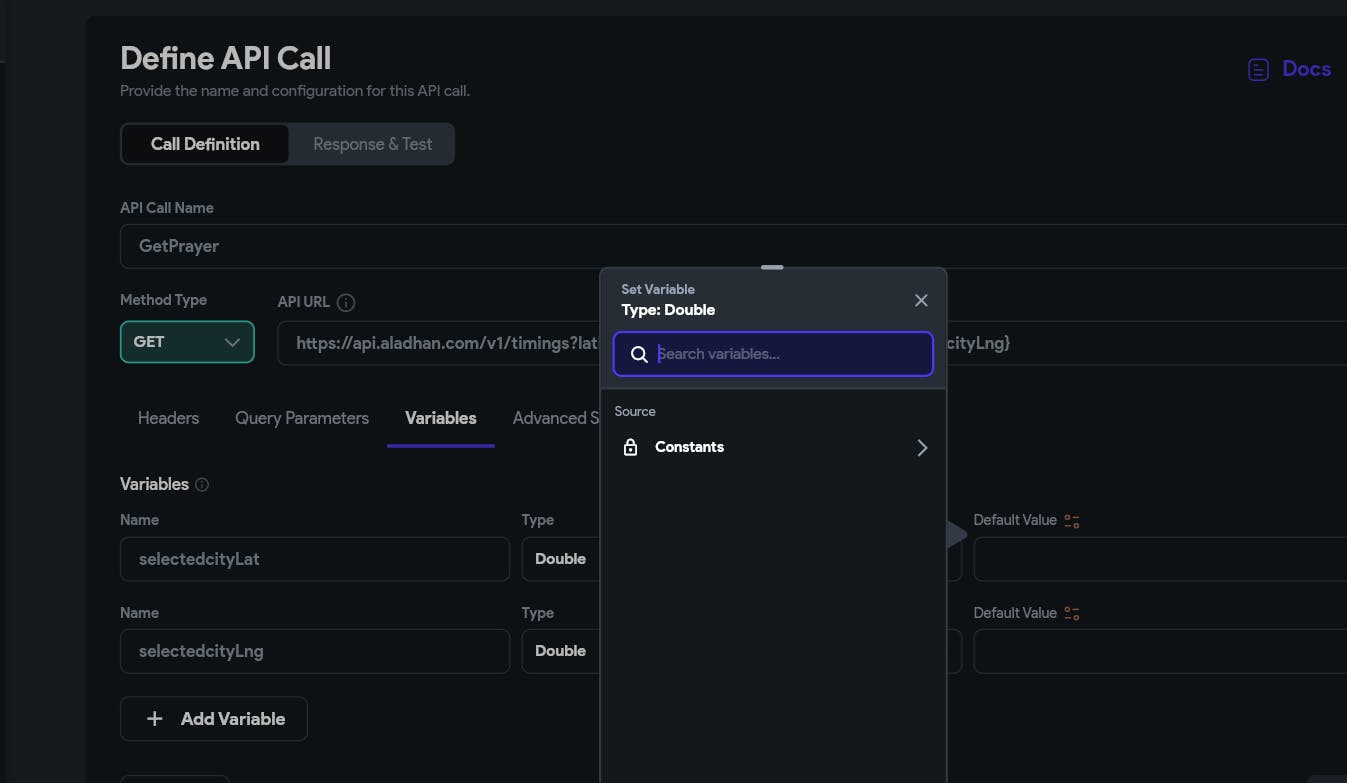Open the Docs link
This screenshot has width=1347, height=783.
[x=1305, y=69]
